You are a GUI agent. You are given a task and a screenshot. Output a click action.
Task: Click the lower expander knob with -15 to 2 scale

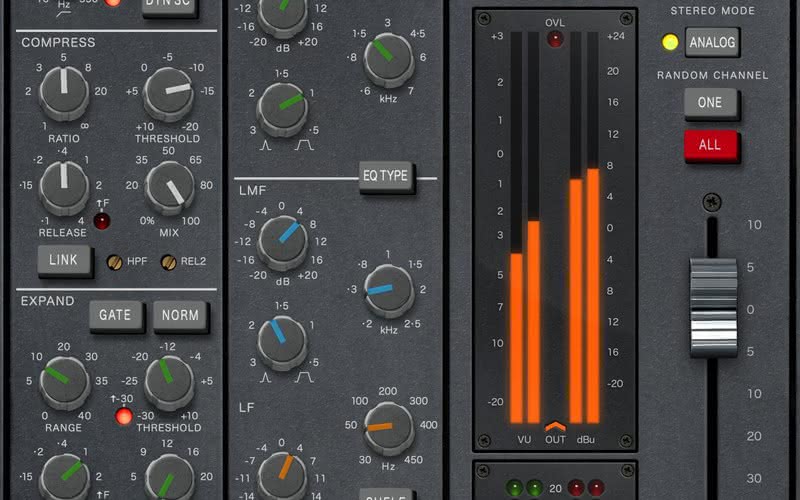[64, 477]
